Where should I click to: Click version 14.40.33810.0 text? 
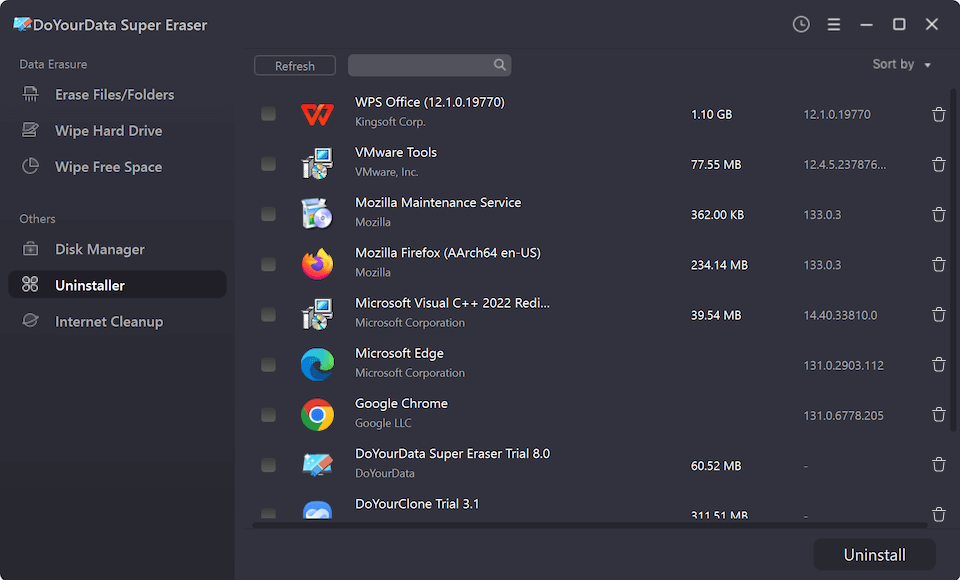point(840,315)
